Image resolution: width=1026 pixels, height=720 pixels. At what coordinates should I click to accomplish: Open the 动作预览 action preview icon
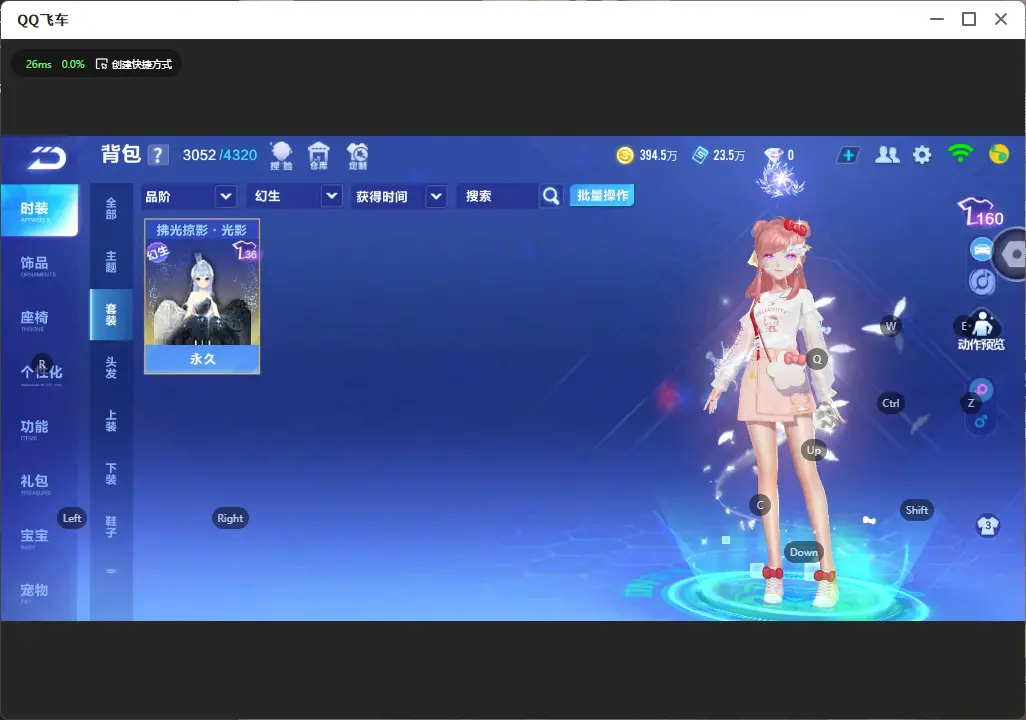click(981, 331)
